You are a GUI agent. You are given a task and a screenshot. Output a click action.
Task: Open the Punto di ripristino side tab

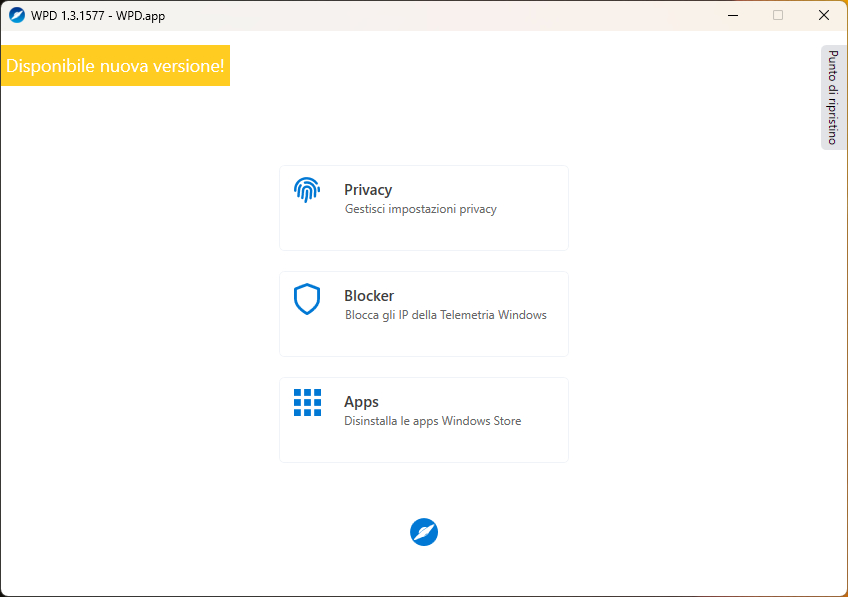(833, 97)
